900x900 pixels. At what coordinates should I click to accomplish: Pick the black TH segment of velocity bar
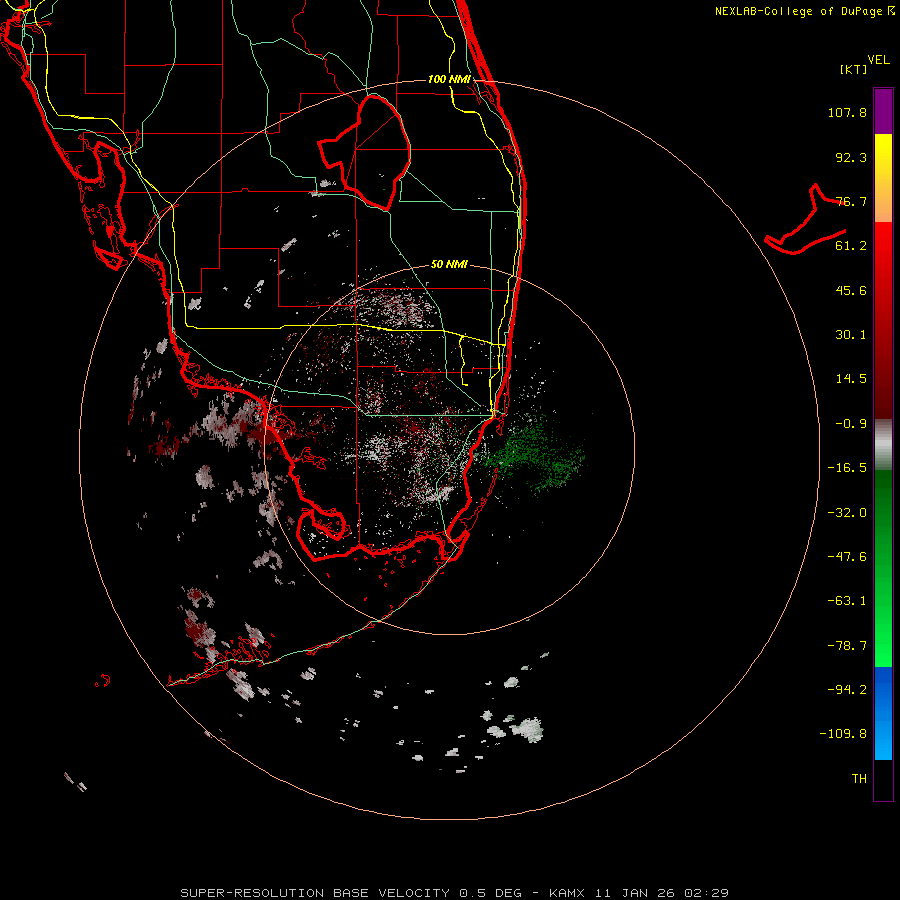[883, 780]
